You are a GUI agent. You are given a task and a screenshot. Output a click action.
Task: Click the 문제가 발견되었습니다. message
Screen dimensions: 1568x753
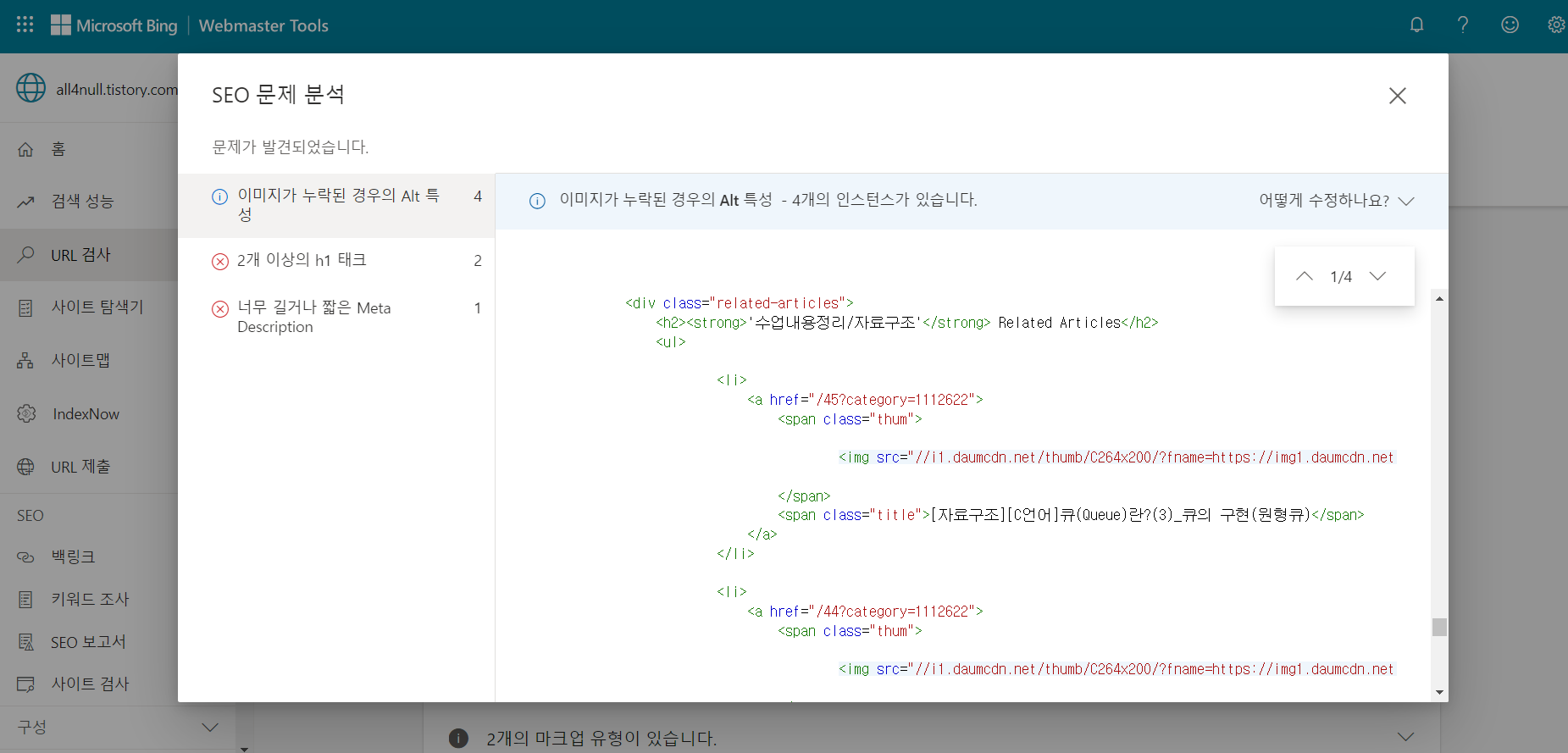tap(291, 147)
